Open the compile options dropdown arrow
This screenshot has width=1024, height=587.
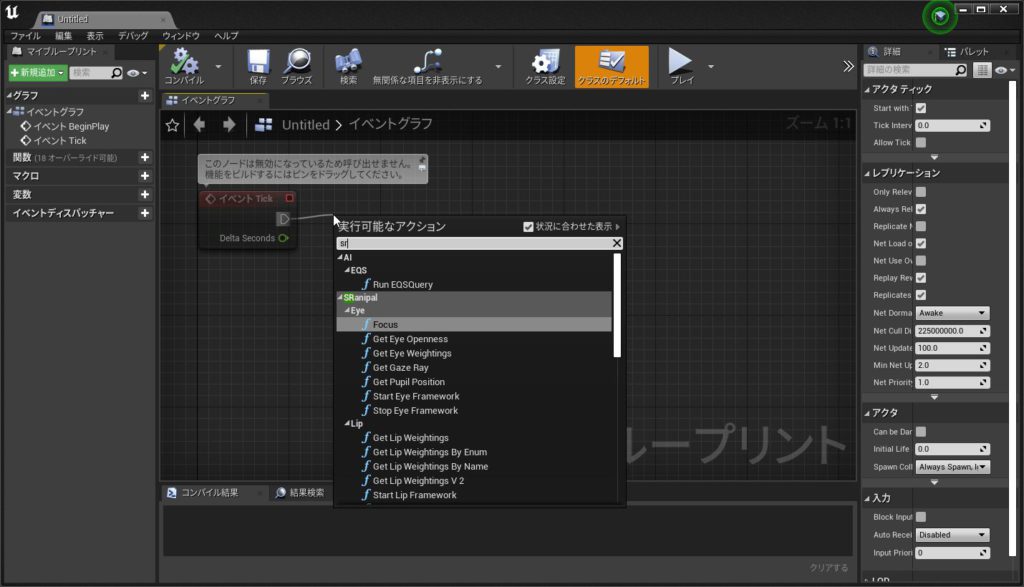pyautogui.click(x=218, y=67)
